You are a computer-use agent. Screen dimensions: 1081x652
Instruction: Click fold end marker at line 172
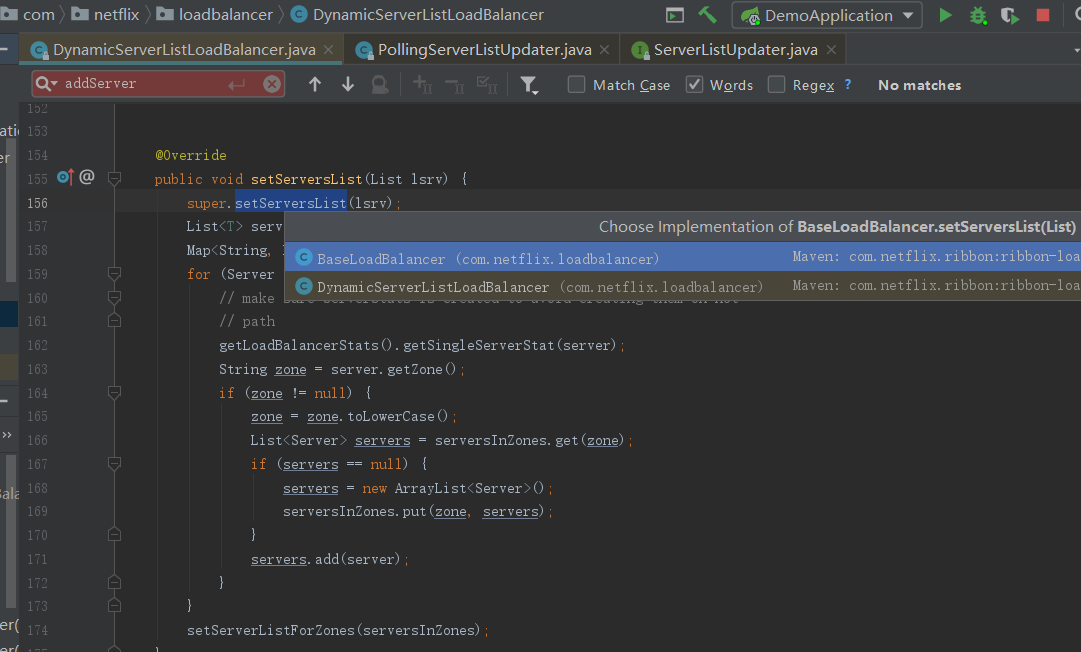click(114, 582)
